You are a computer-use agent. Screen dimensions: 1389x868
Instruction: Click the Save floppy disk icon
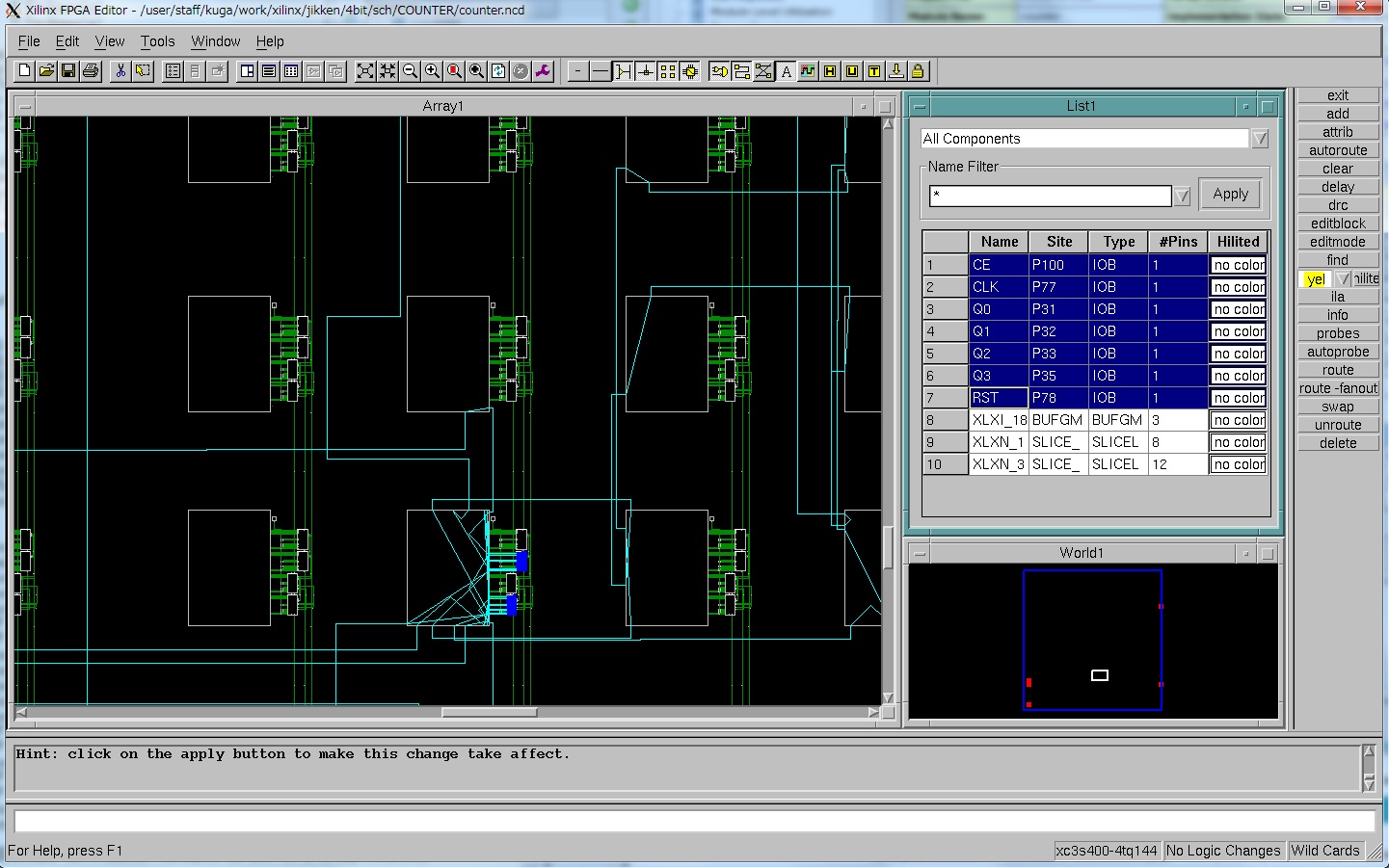pos(68,71)
